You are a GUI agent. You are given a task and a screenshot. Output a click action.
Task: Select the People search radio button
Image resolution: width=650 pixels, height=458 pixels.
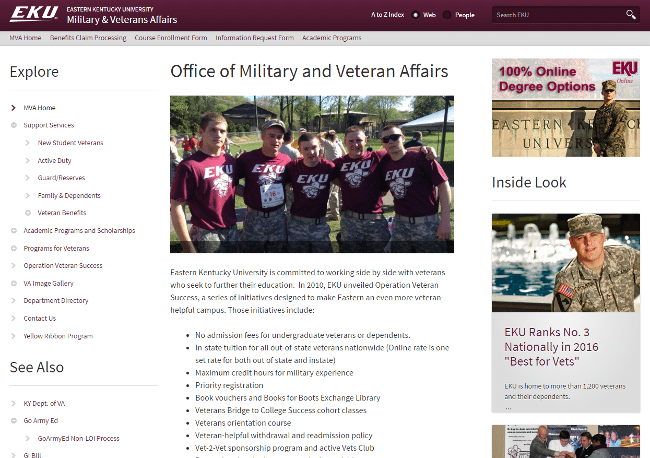pos(446,15)
